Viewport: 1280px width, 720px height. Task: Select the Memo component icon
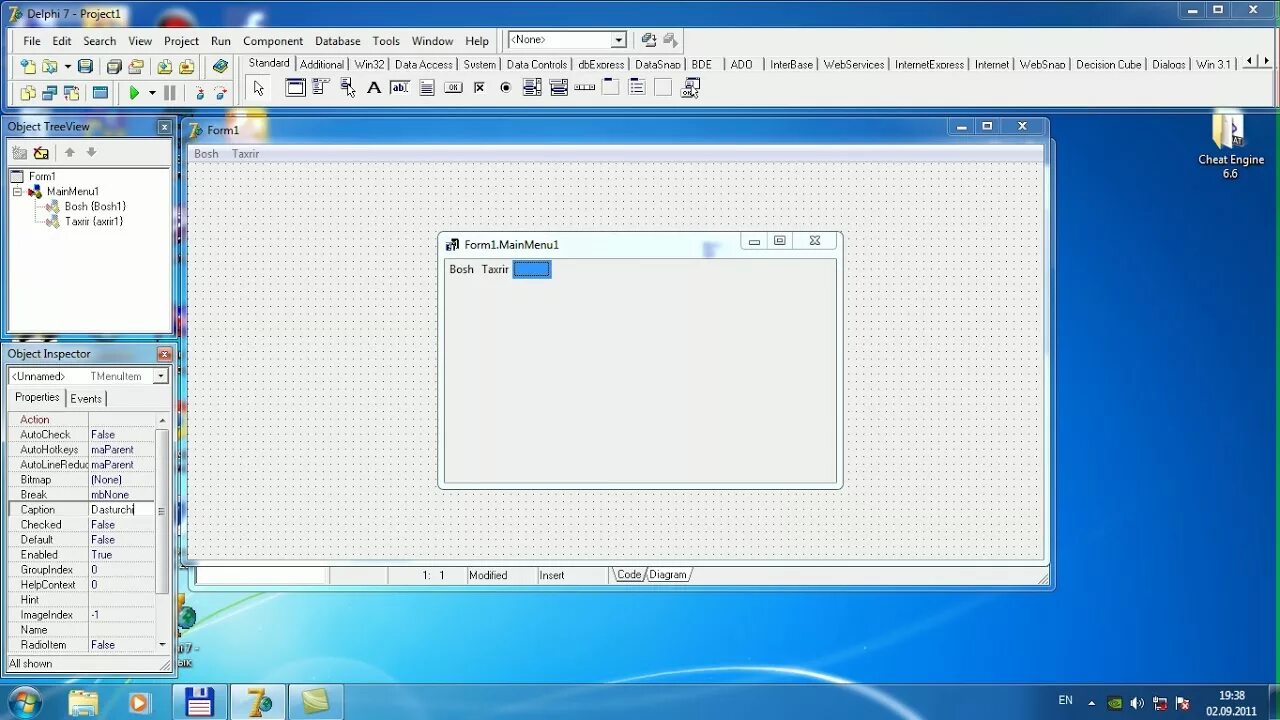[x=427, y=88]
